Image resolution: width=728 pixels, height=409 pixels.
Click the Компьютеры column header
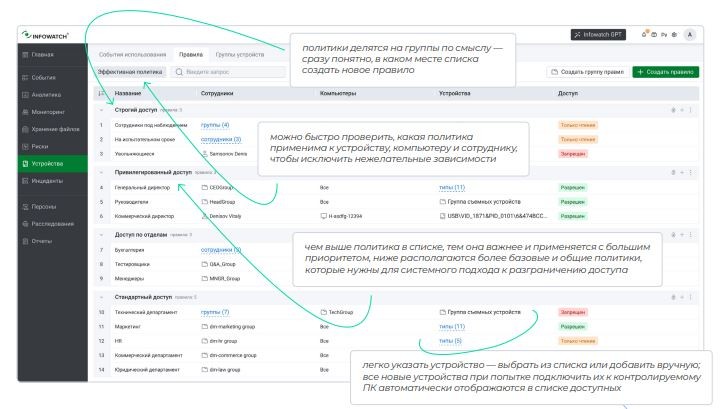pyautogui.click(x=338, y=93)
